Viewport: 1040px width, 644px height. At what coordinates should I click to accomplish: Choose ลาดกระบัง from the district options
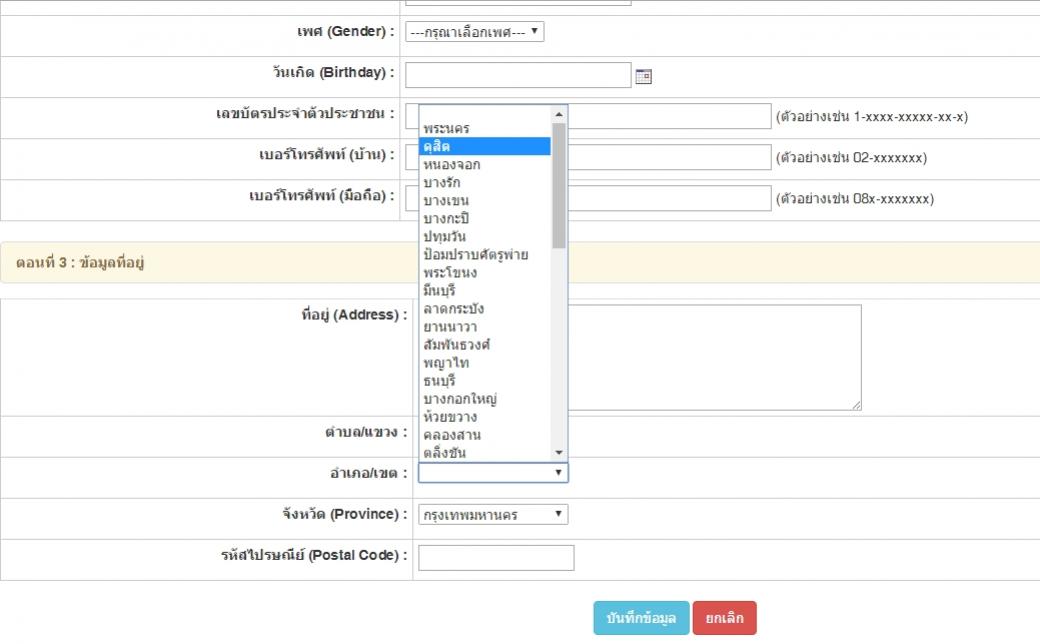click(x=453, y=309)
